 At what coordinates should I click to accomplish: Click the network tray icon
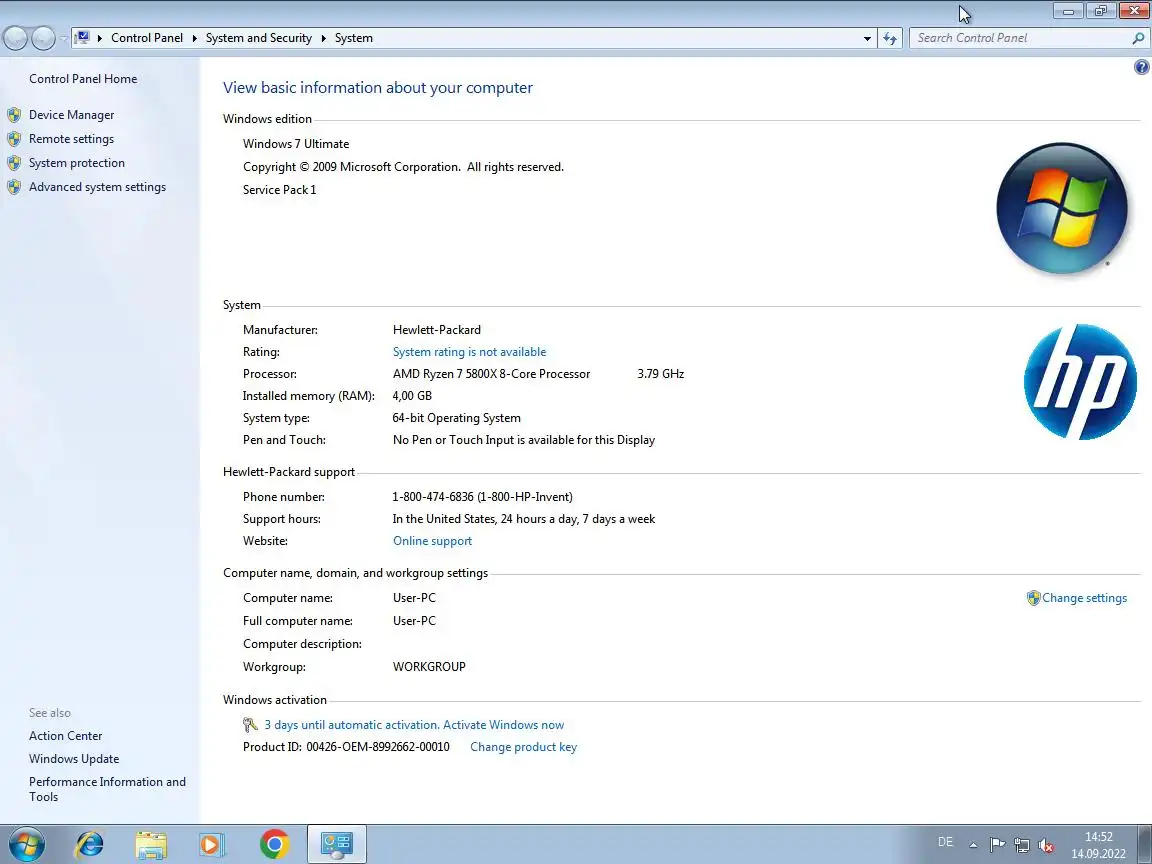coord(1022,845)
